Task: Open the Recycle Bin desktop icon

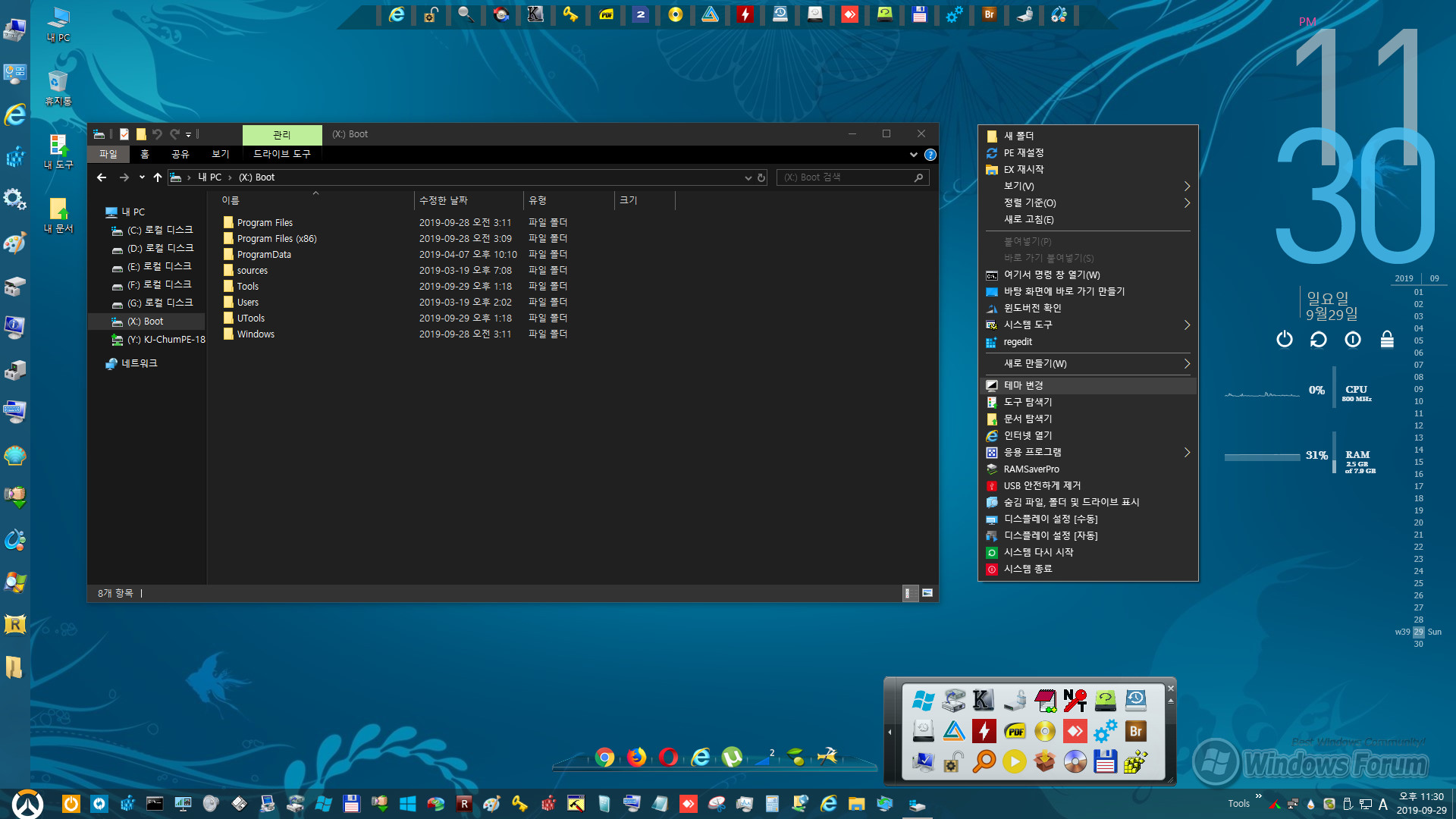Action: [58, 87]
